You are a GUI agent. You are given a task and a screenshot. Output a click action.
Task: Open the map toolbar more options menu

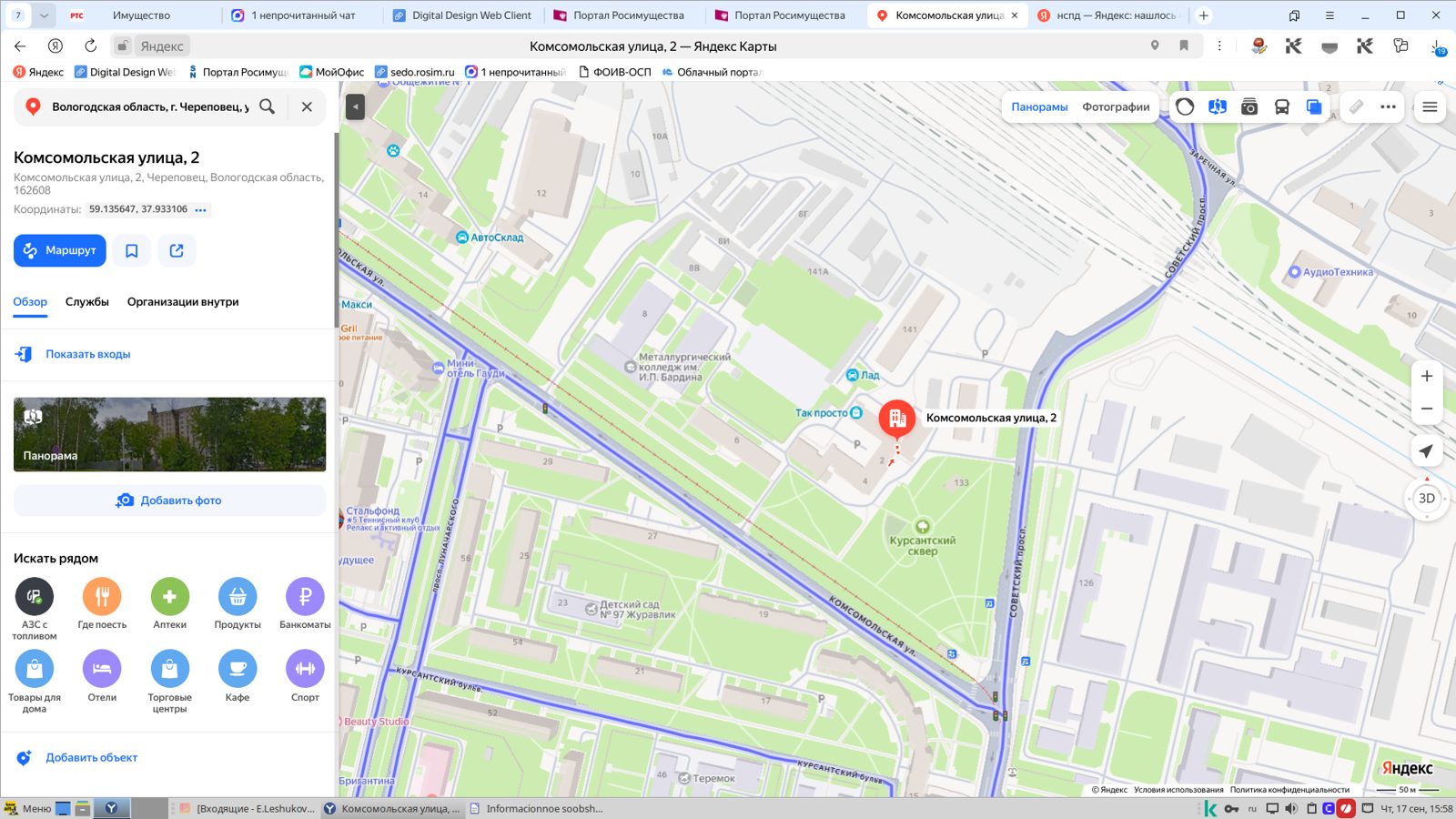coord(1388,106)
